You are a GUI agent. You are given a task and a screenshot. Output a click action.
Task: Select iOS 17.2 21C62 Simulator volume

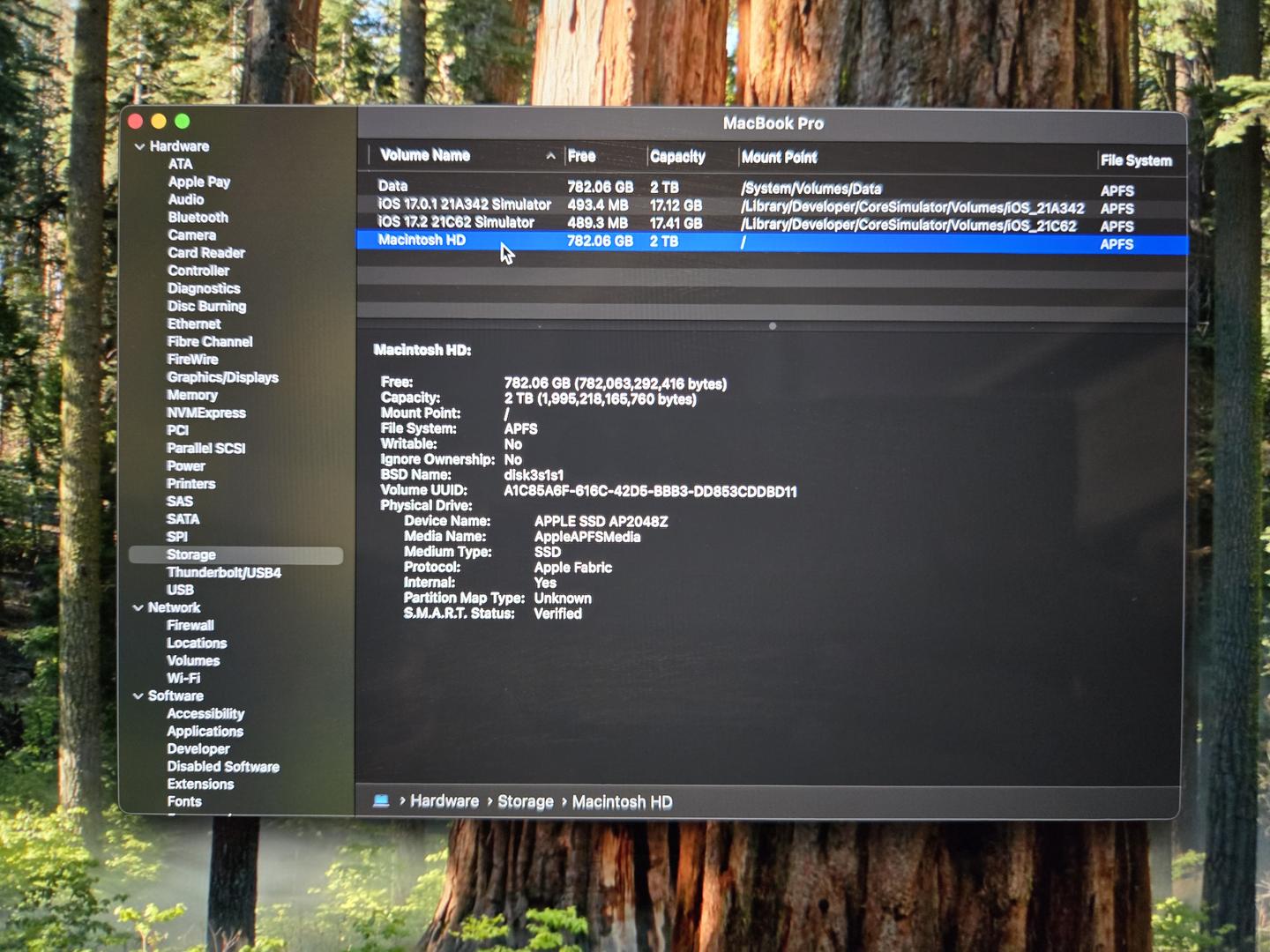point(456,222)
